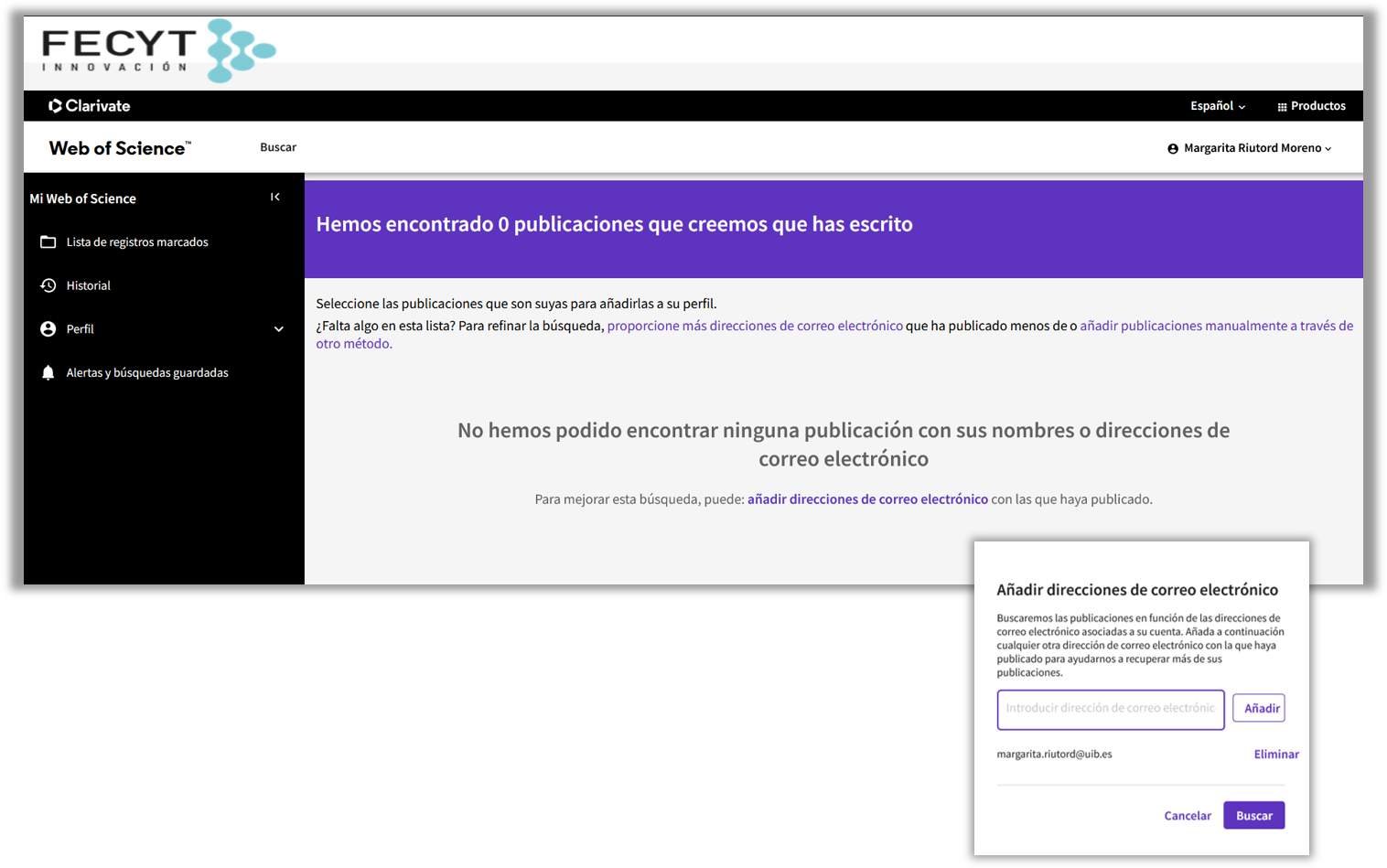This screenshot has width=1387, height=868.
Task: Collapse the Mi Web of Science sidebar
Action: click(275, 197)
